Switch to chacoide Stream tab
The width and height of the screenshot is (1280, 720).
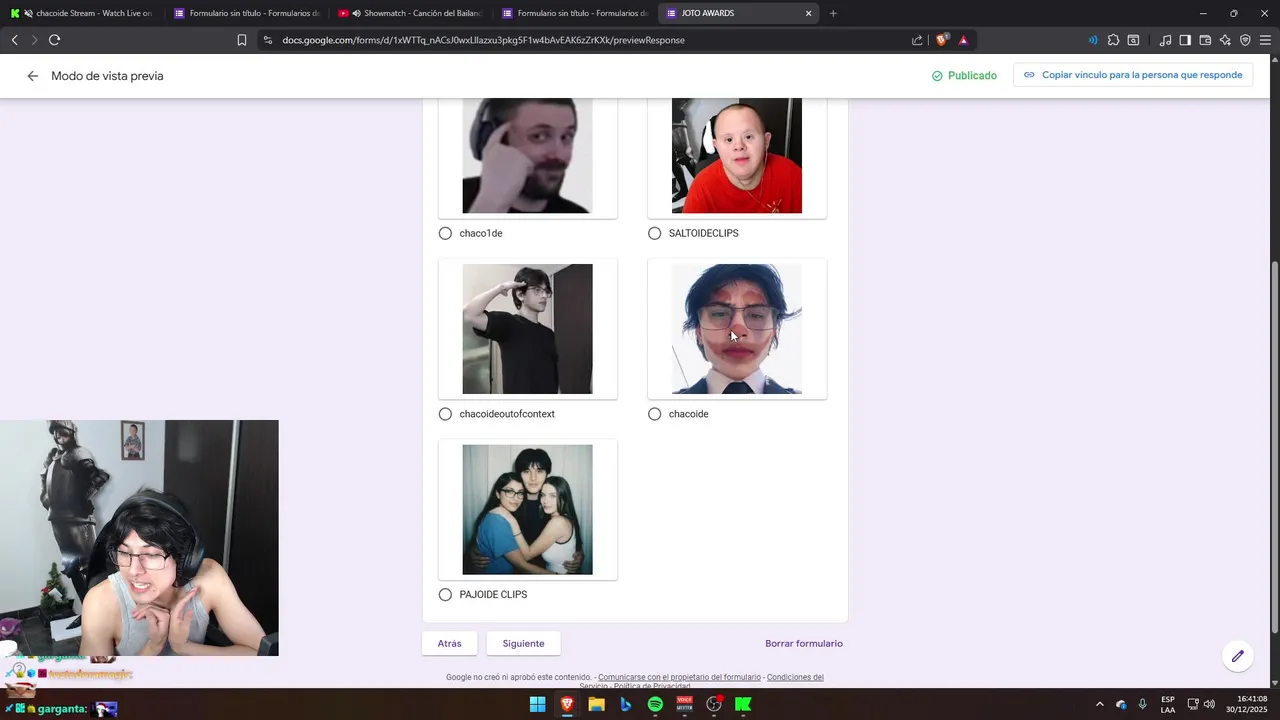[83, 13]
